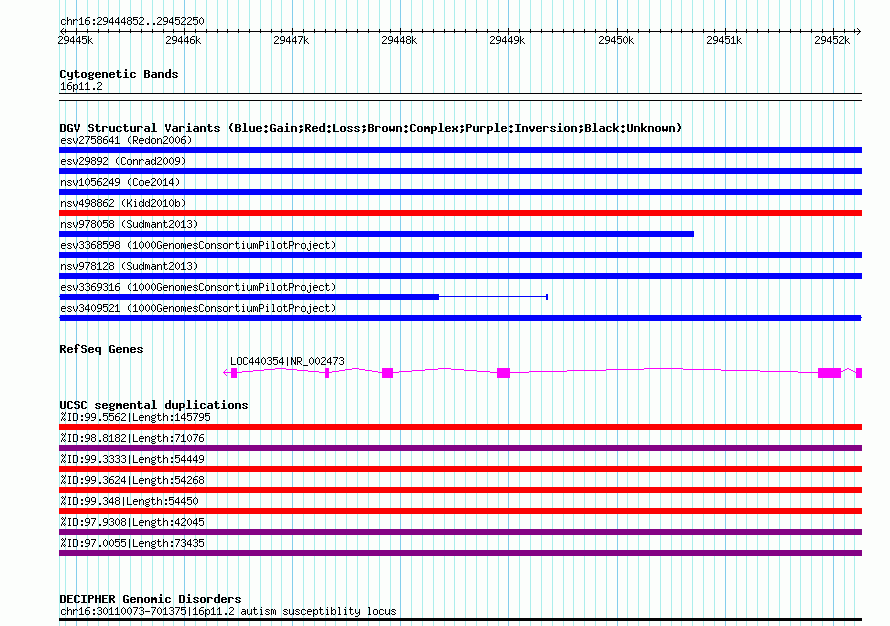Click the esv3369316 variant label
The width and height of the screenshot is (890, 626).
(x=198, y=287)
